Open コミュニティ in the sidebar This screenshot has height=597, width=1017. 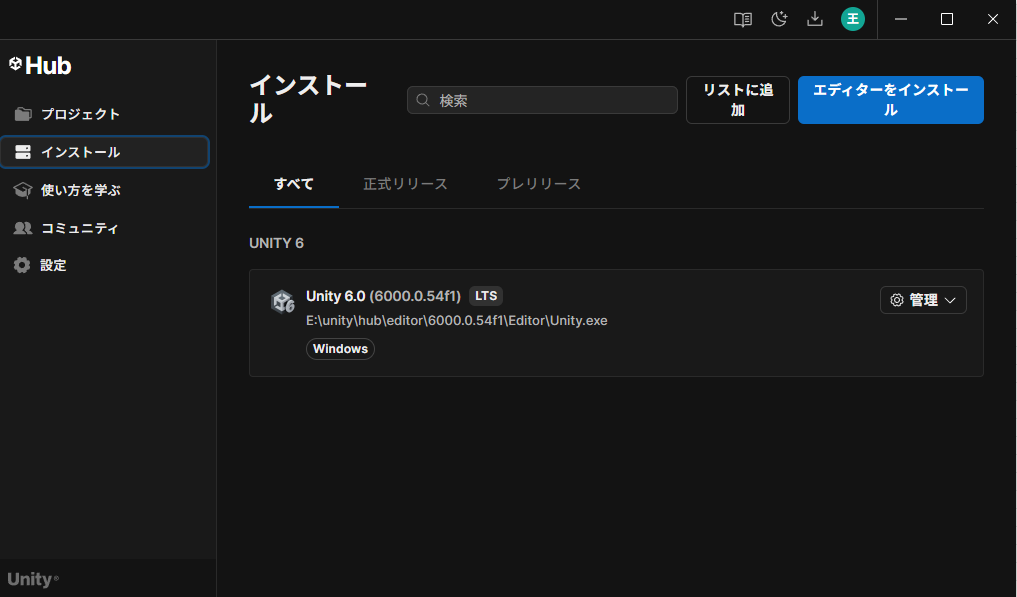[105, 228]
